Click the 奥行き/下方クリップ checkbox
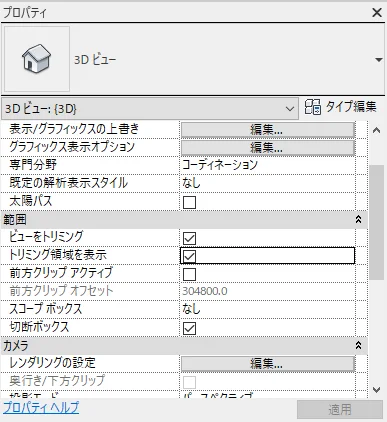Image resolution: width=387 pixels, height=422 pixels. point(189,382)
